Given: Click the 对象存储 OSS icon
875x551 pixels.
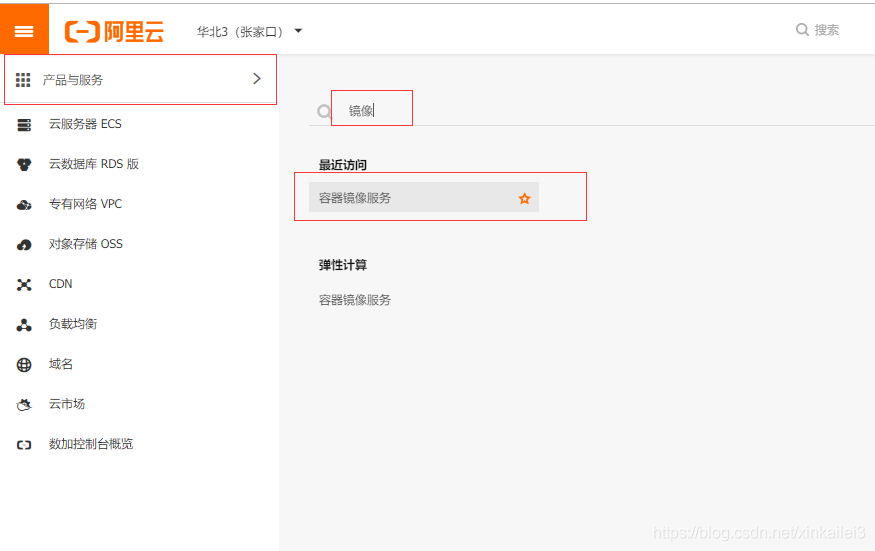Looking at the screenshot, I should pyautogui.click(x=24, y=245).
